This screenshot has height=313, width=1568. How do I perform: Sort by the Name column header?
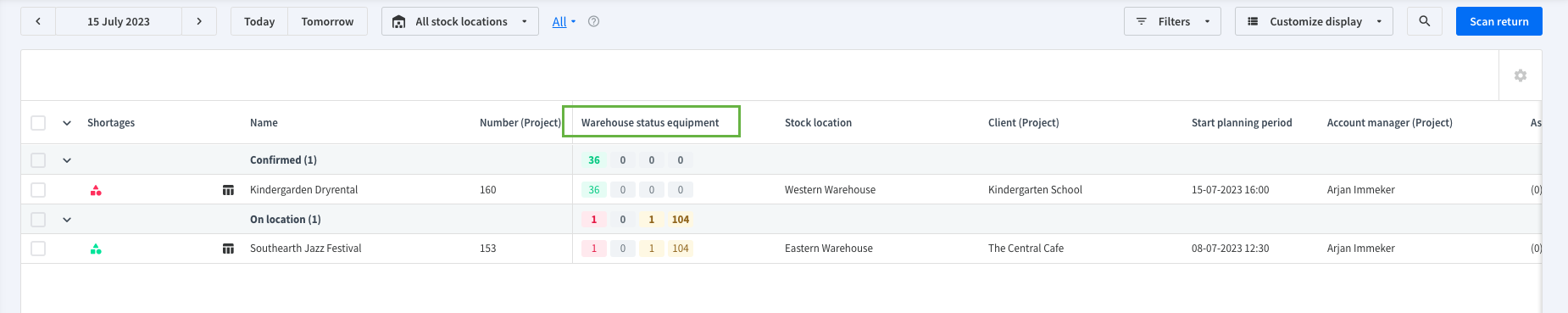click(264, 123)
